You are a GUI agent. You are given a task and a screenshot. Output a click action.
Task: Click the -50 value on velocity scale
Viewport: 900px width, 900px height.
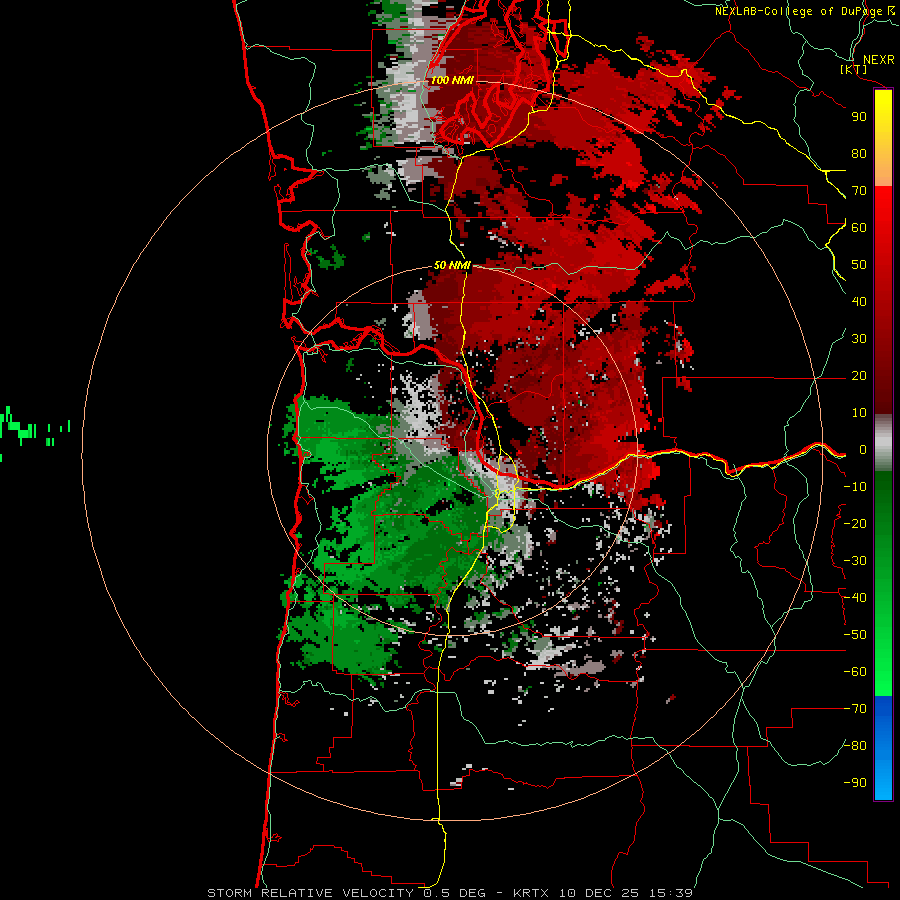coord(855,635)
